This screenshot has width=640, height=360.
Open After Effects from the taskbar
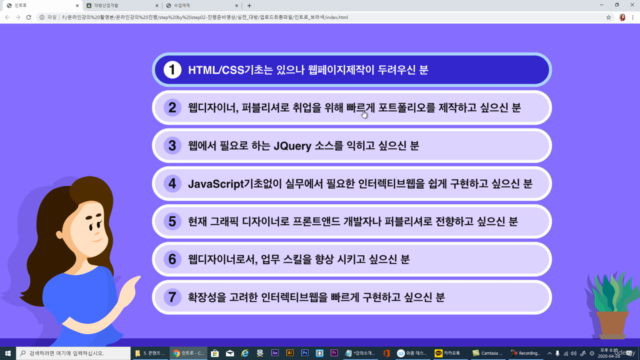pos(275,353)
